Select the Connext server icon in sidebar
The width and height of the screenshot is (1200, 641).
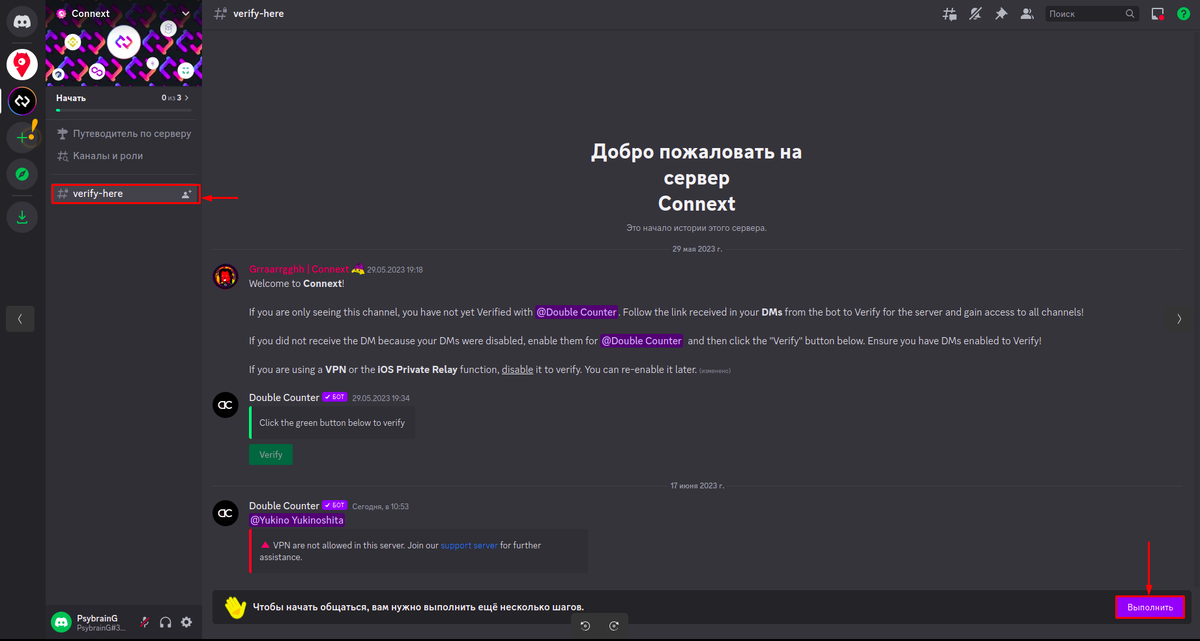[22, 101]
